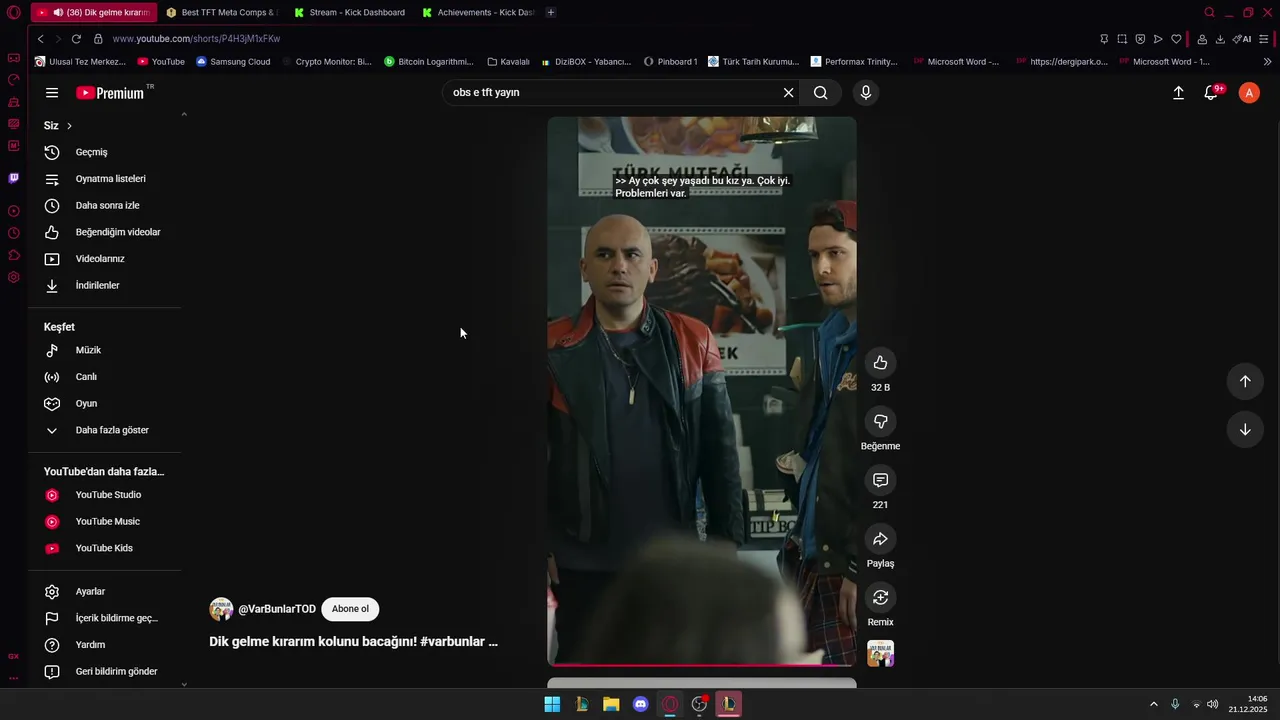Screen dimensions: 1280x720
Task: Open a new browser tab with plus
Action: 551,12
